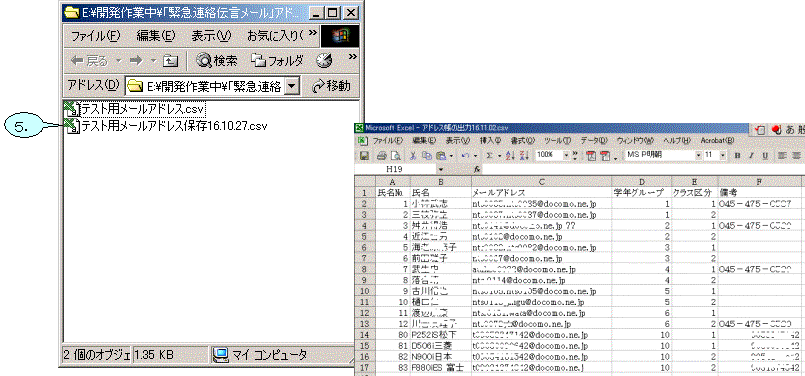Click the Cut scissors icon in Excel
Viewport: 805px width, 376px height.
coord(413,155)
